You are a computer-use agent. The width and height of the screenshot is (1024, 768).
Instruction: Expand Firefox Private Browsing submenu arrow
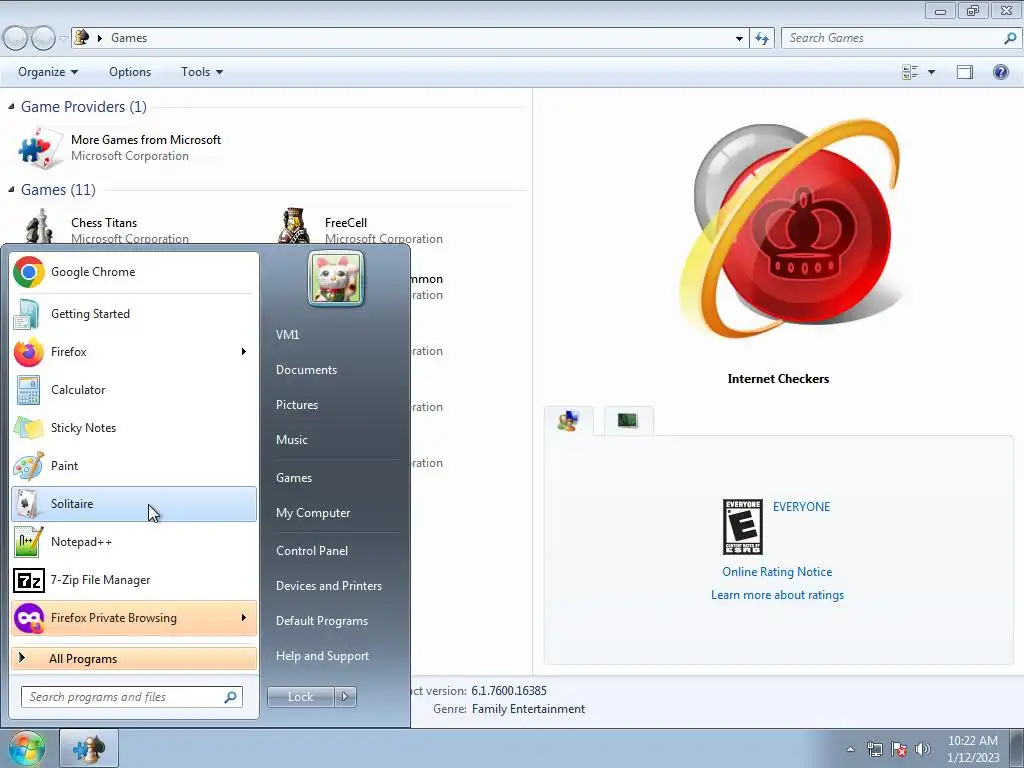tap(244, 618)
